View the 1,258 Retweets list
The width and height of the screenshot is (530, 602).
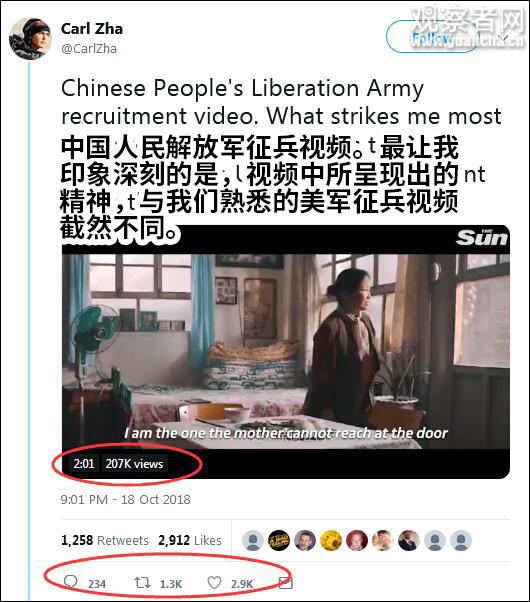point(105,540)
